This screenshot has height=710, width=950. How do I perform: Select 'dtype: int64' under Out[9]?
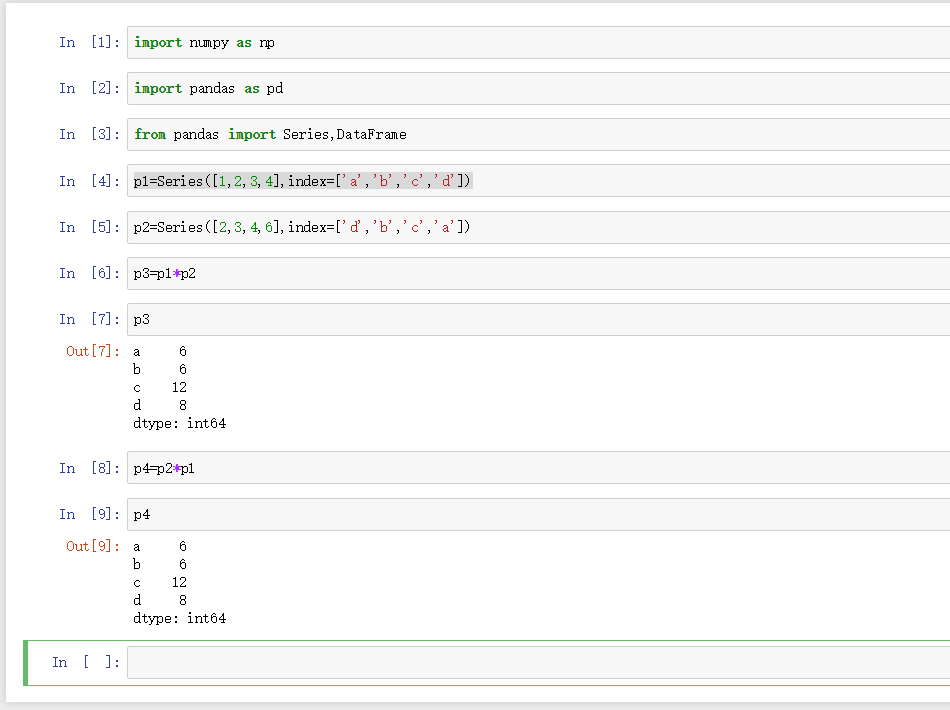[179, 619]
